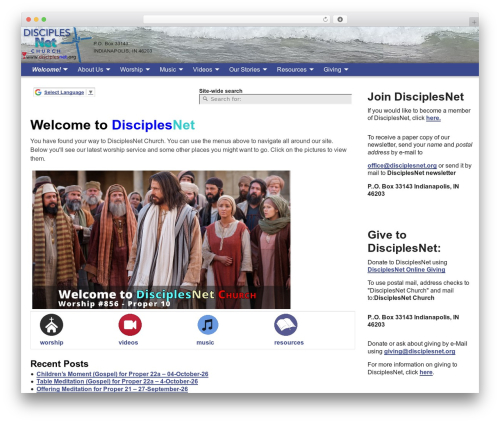
Task: Open the Select Language dropdown
Action: pyautogui.click(x=64, y=92)
